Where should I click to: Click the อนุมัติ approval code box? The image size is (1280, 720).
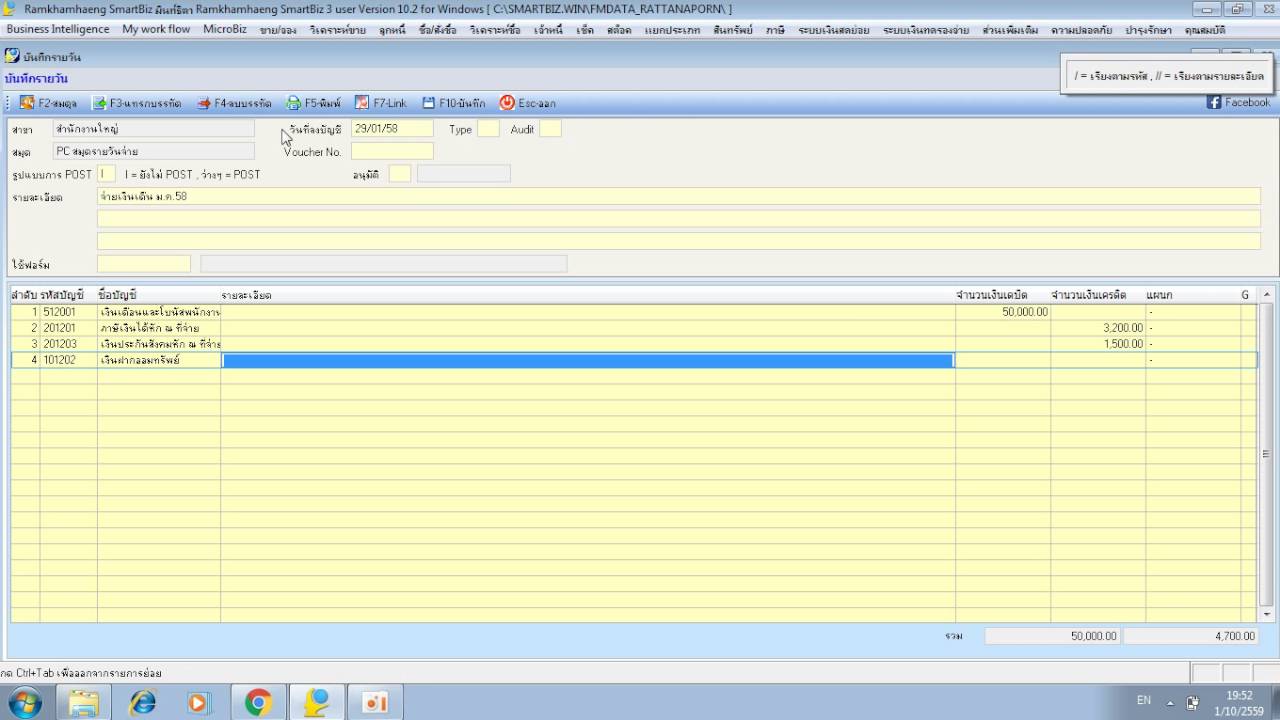click(x=399, y=174)
